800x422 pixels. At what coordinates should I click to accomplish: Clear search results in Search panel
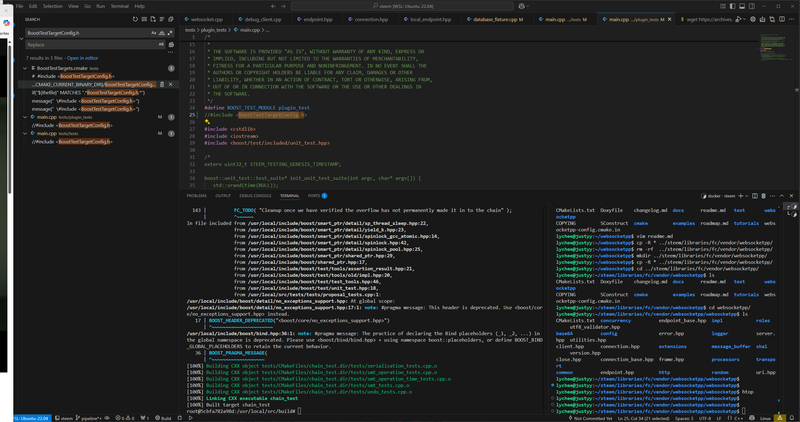click(144, 19)
